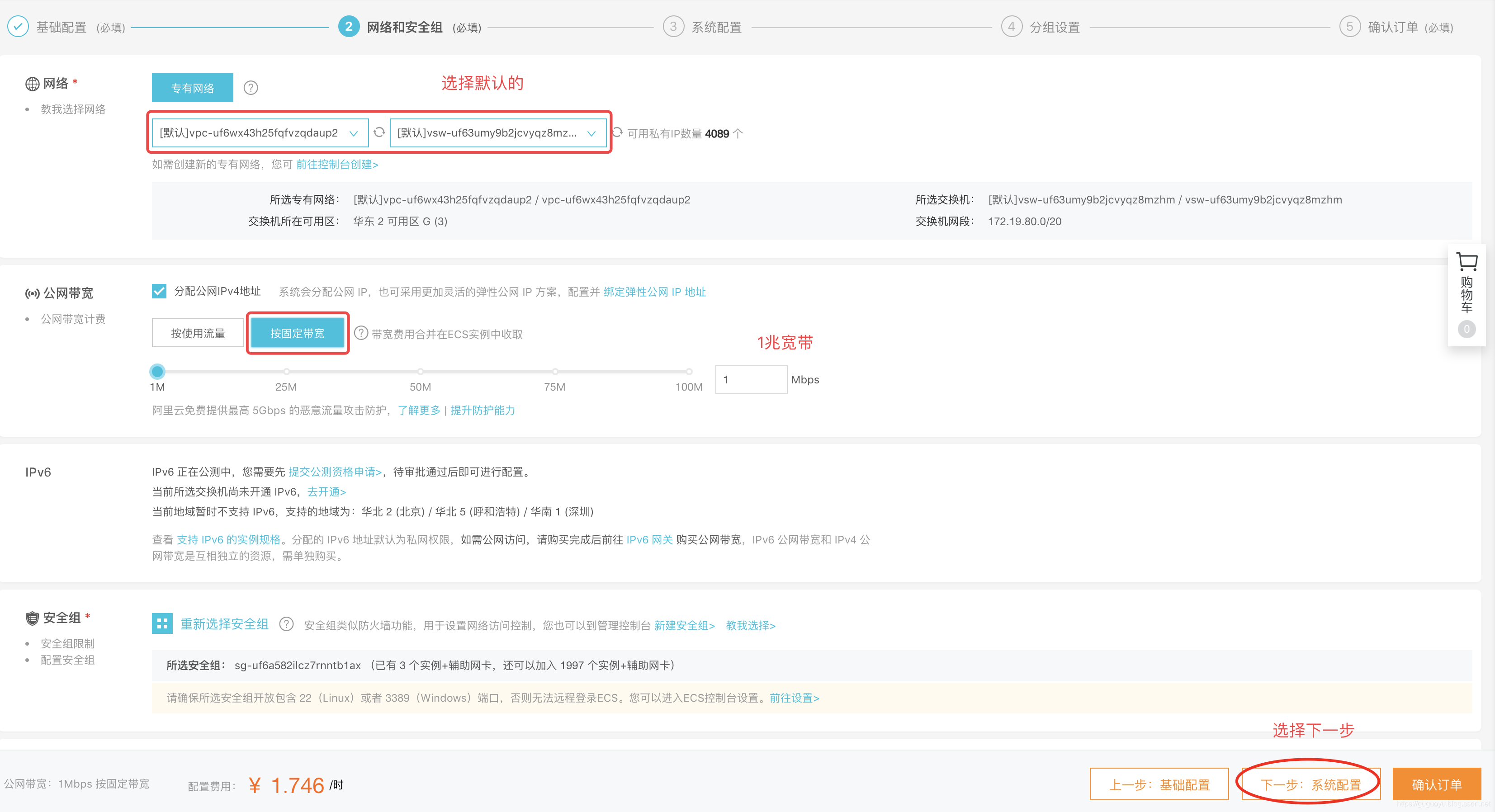Open the 绑定弹性公网 IP 地址 link
Image resolution: width=1495 pixels, height=812 pixels.
tap(655, 292)
